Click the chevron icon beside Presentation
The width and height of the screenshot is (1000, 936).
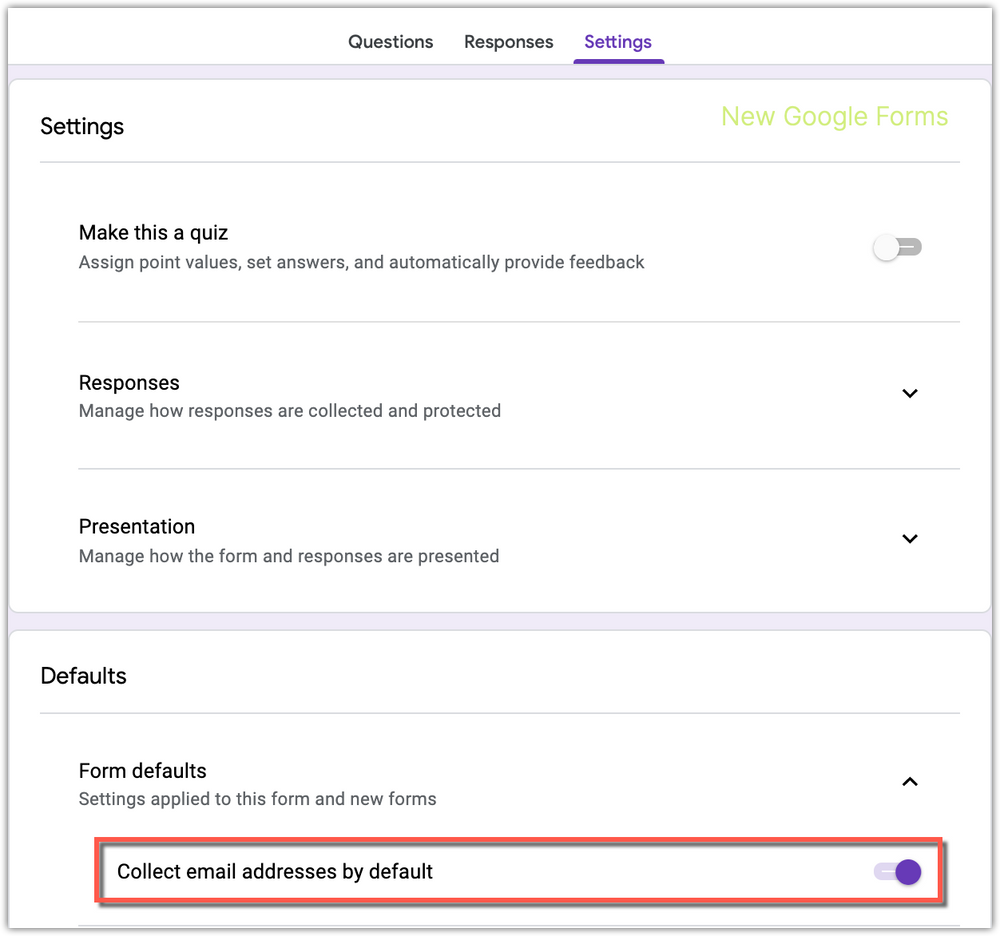click(x=910, y=538)
